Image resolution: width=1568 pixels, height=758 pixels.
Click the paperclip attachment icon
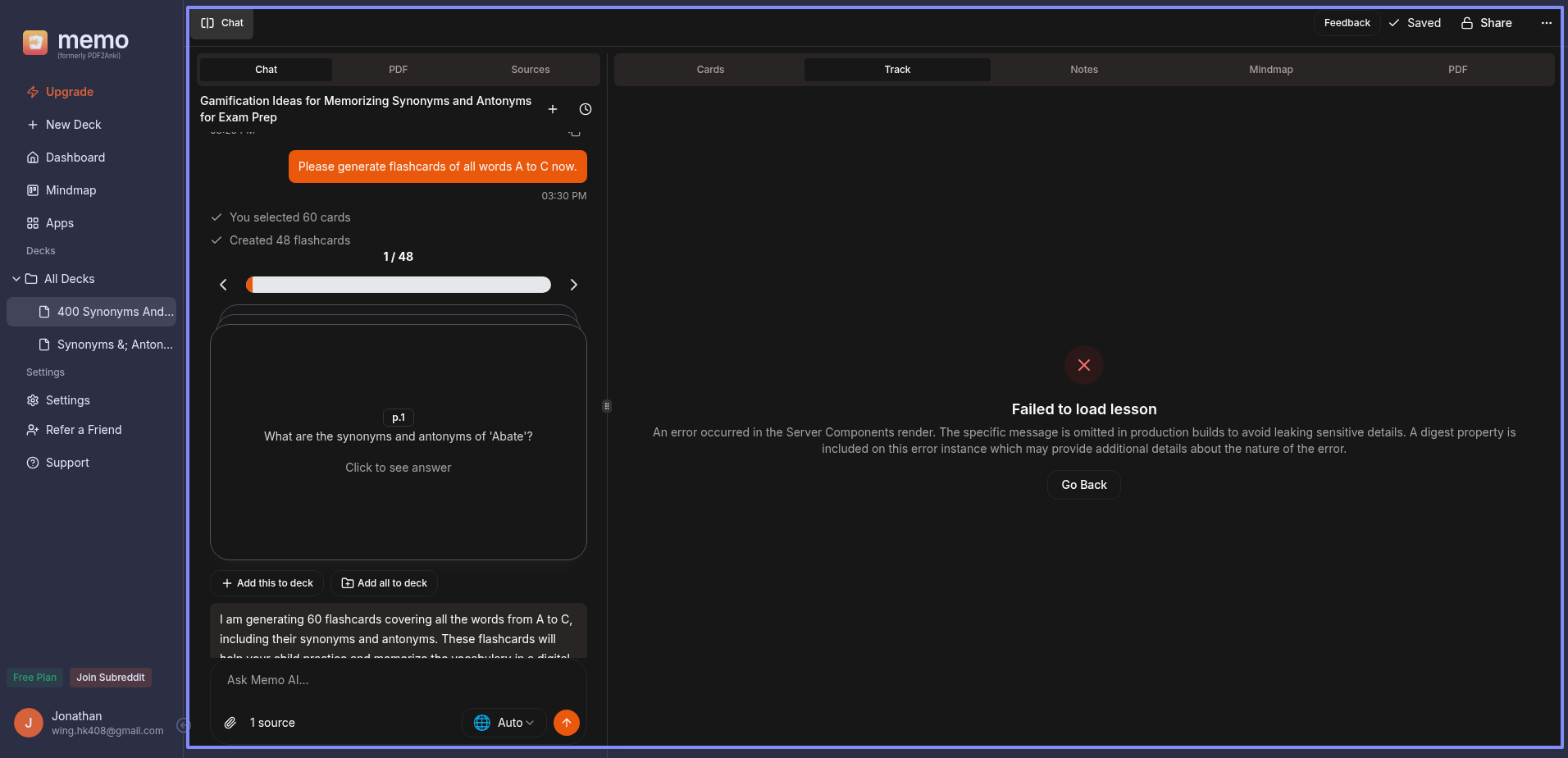pos(230,723)
